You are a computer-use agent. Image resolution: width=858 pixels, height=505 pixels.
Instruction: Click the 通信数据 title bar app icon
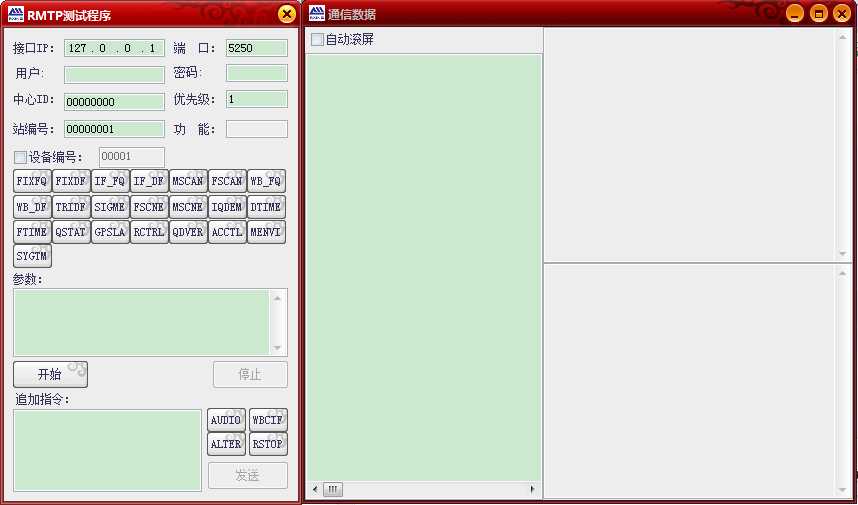pyautogui.click(x=317, y=14)
